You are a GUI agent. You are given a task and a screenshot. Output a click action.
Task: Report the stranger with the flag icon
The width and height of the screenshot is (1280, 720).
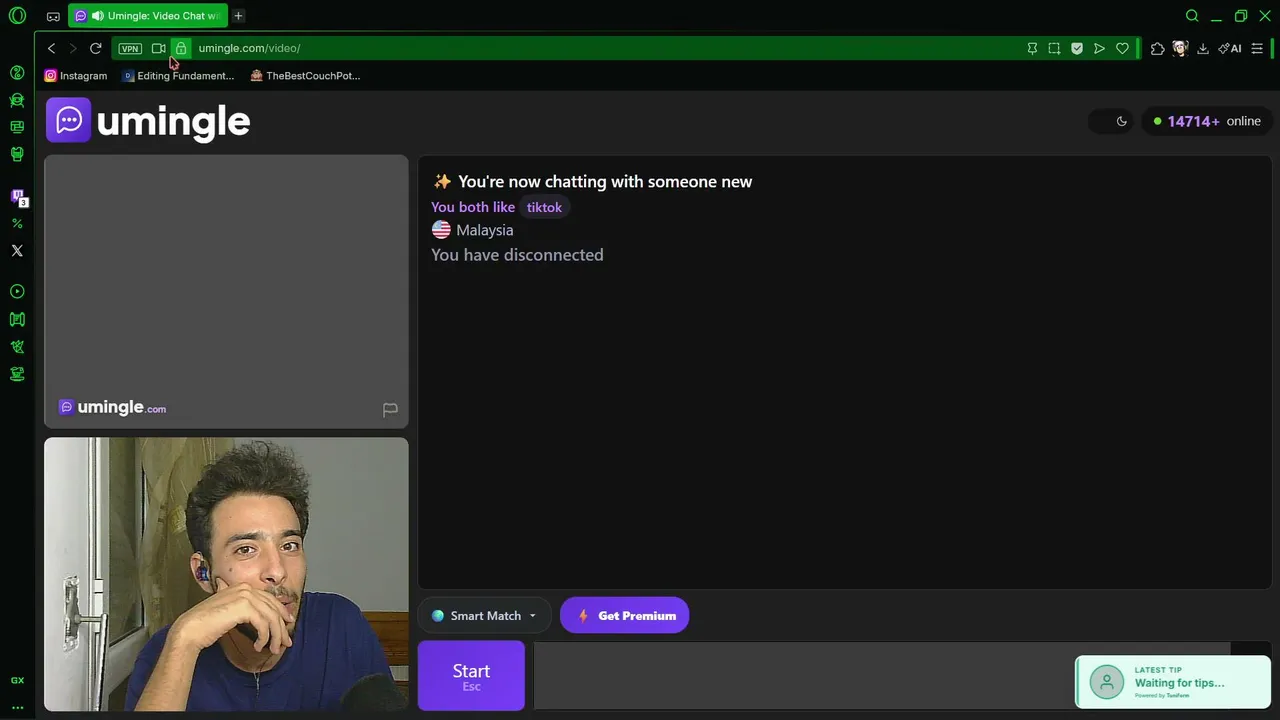coord(390,409)
